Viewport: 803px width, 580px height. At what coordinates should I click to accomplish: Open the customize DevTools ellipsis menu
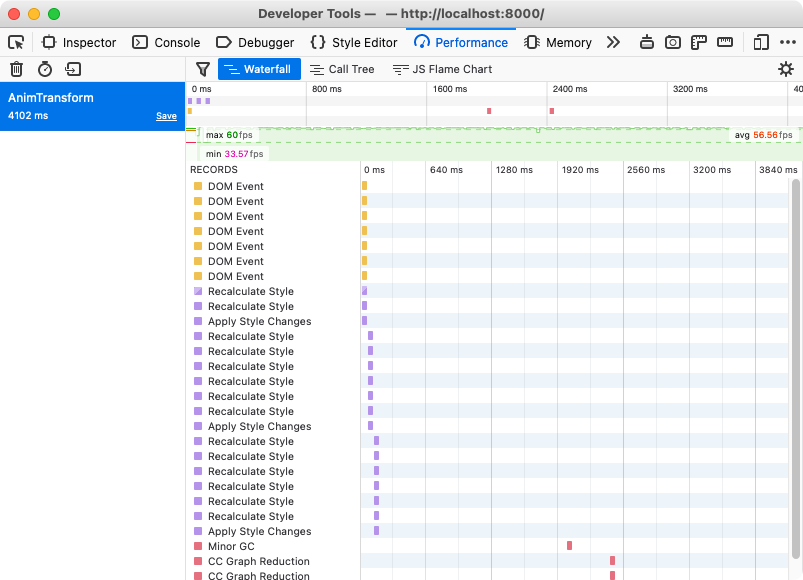[788, 43]
